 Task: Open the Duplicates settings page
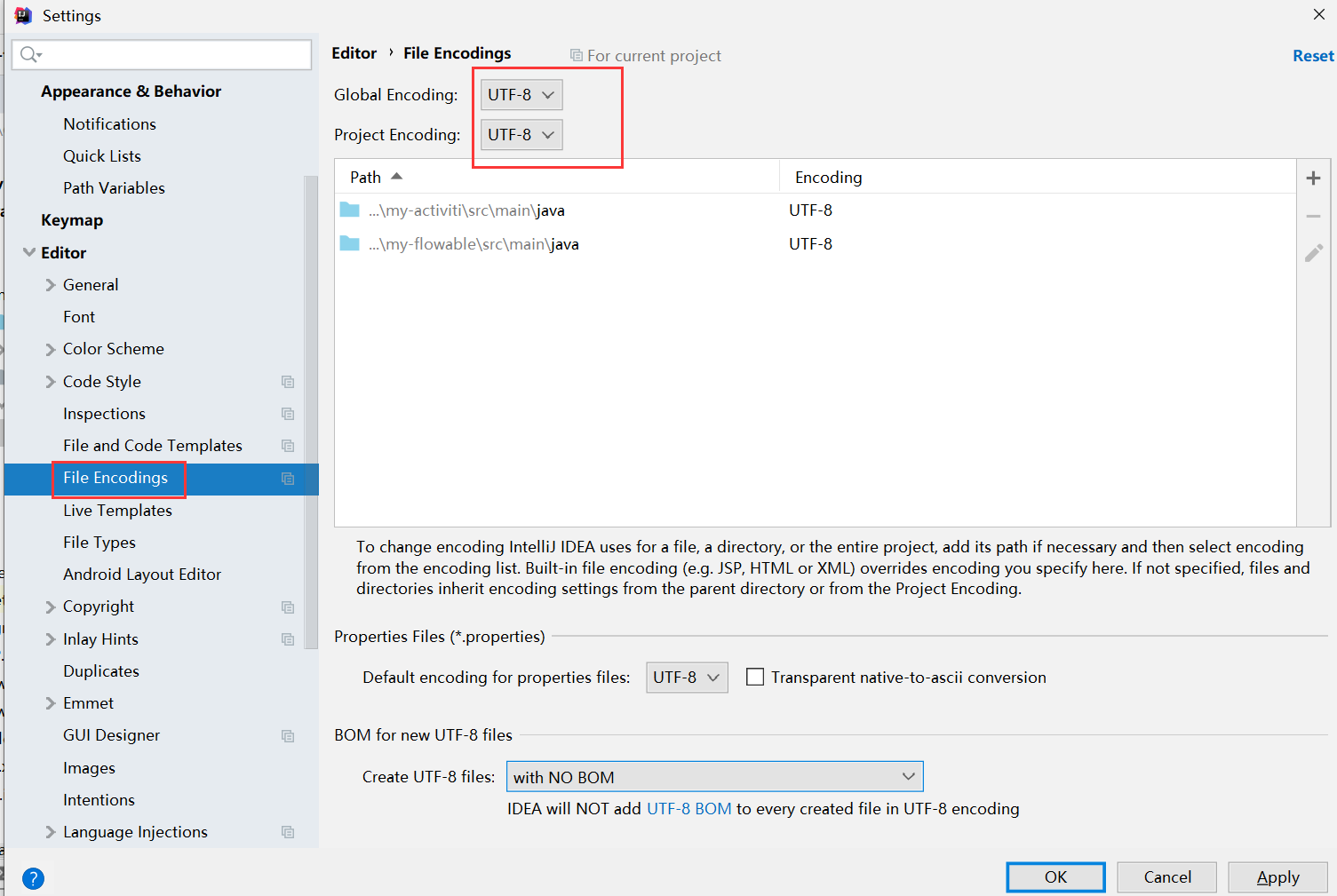[101, 671]
